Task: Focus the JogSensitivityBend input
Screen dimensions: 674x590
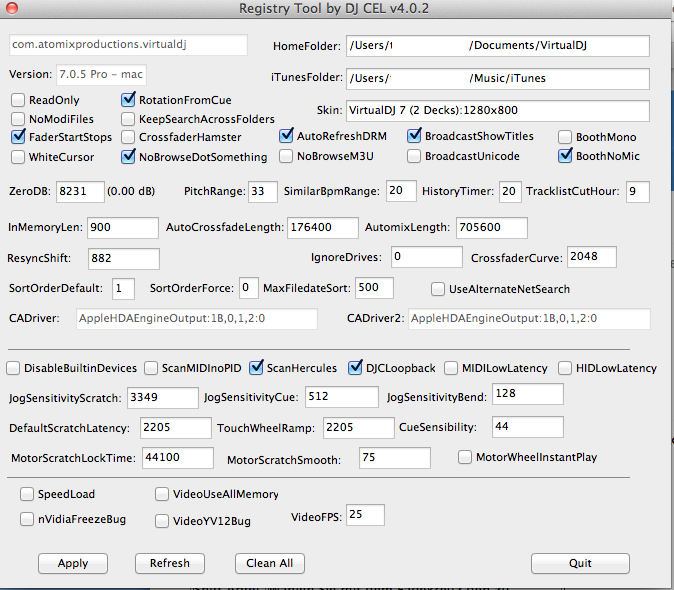Action: [528, 394]
